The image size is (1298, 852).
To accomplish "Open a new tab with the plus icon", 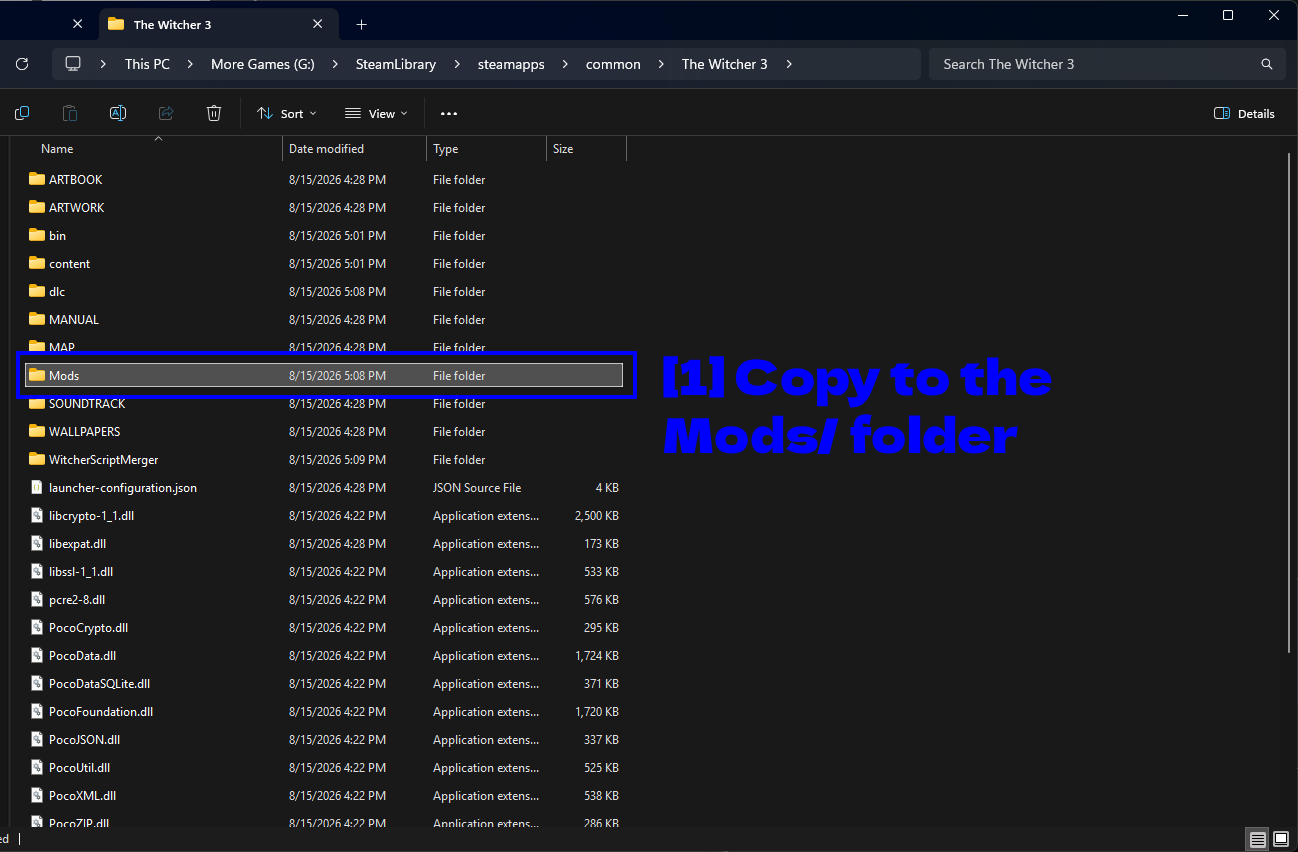I will click(362, 24).
